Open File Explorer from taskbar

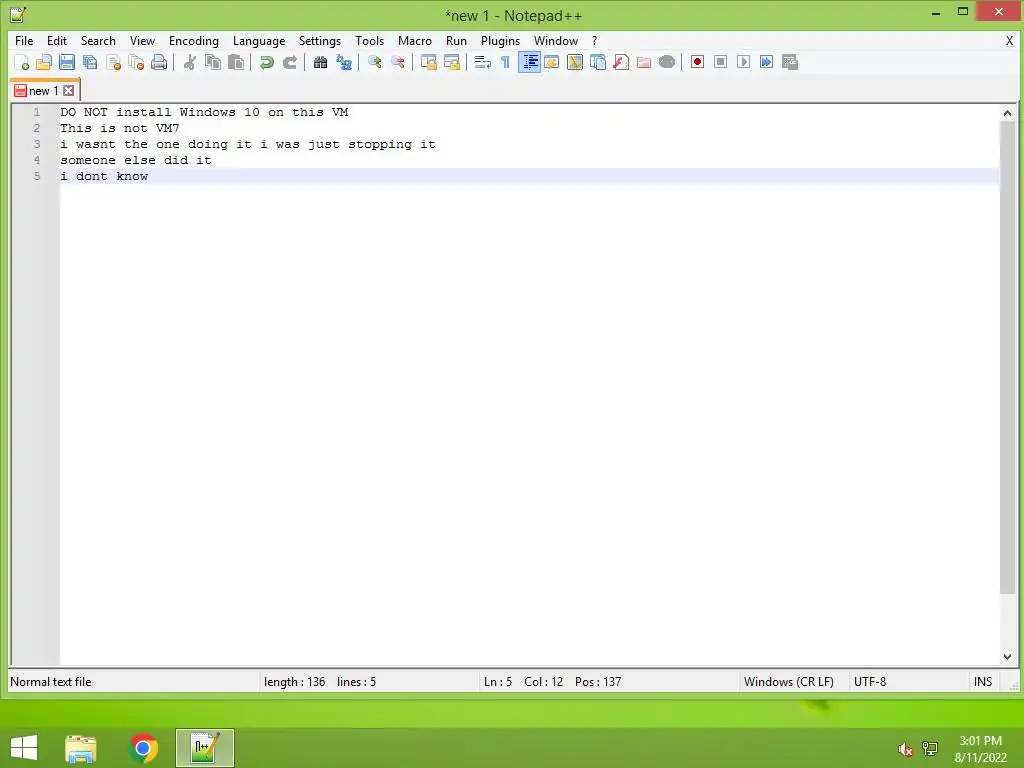click(81, 748)
